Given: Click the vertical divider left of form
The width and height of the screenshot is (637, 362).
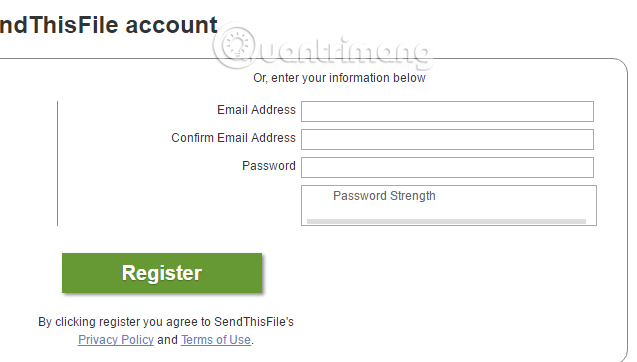Looking at the screenshot, I should pos(58,163).
